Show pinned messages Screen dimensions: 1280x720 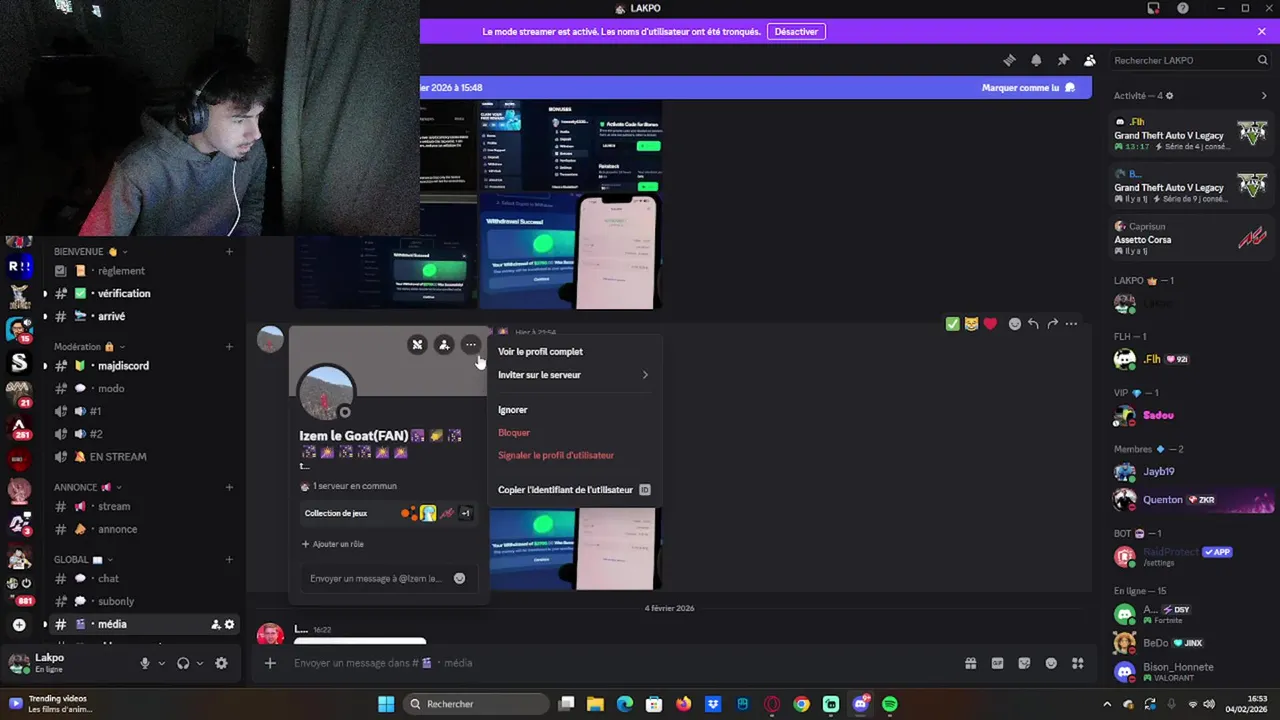coord(1063,60)
